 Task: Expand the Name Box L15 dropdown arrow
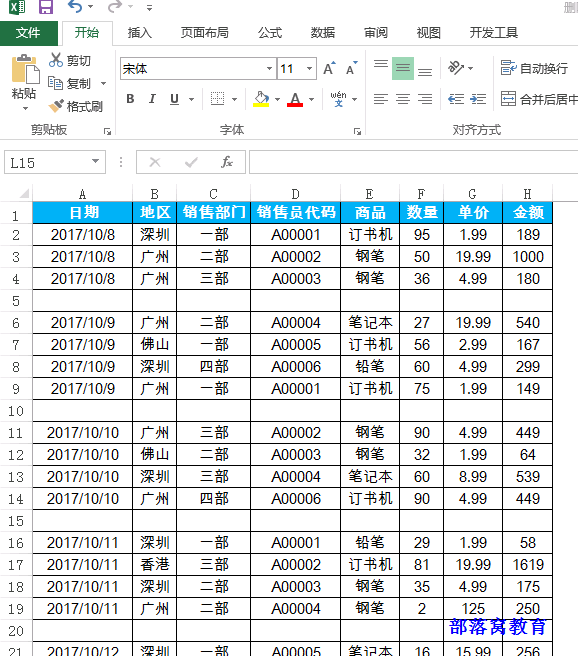pyautogui.click(x=95, y=161)
